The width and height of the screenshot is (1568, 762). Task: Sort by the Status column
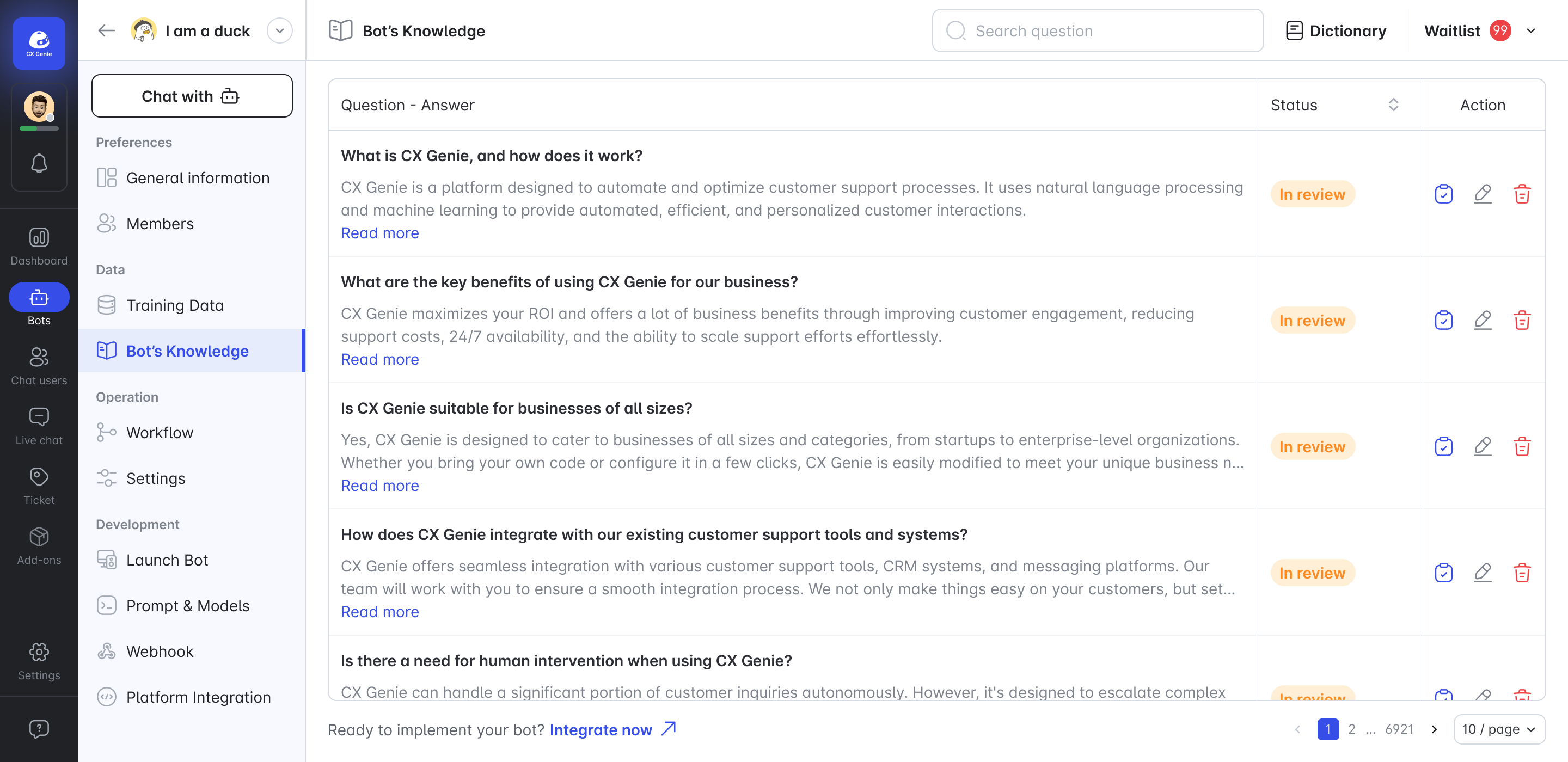pos(1393,105)
